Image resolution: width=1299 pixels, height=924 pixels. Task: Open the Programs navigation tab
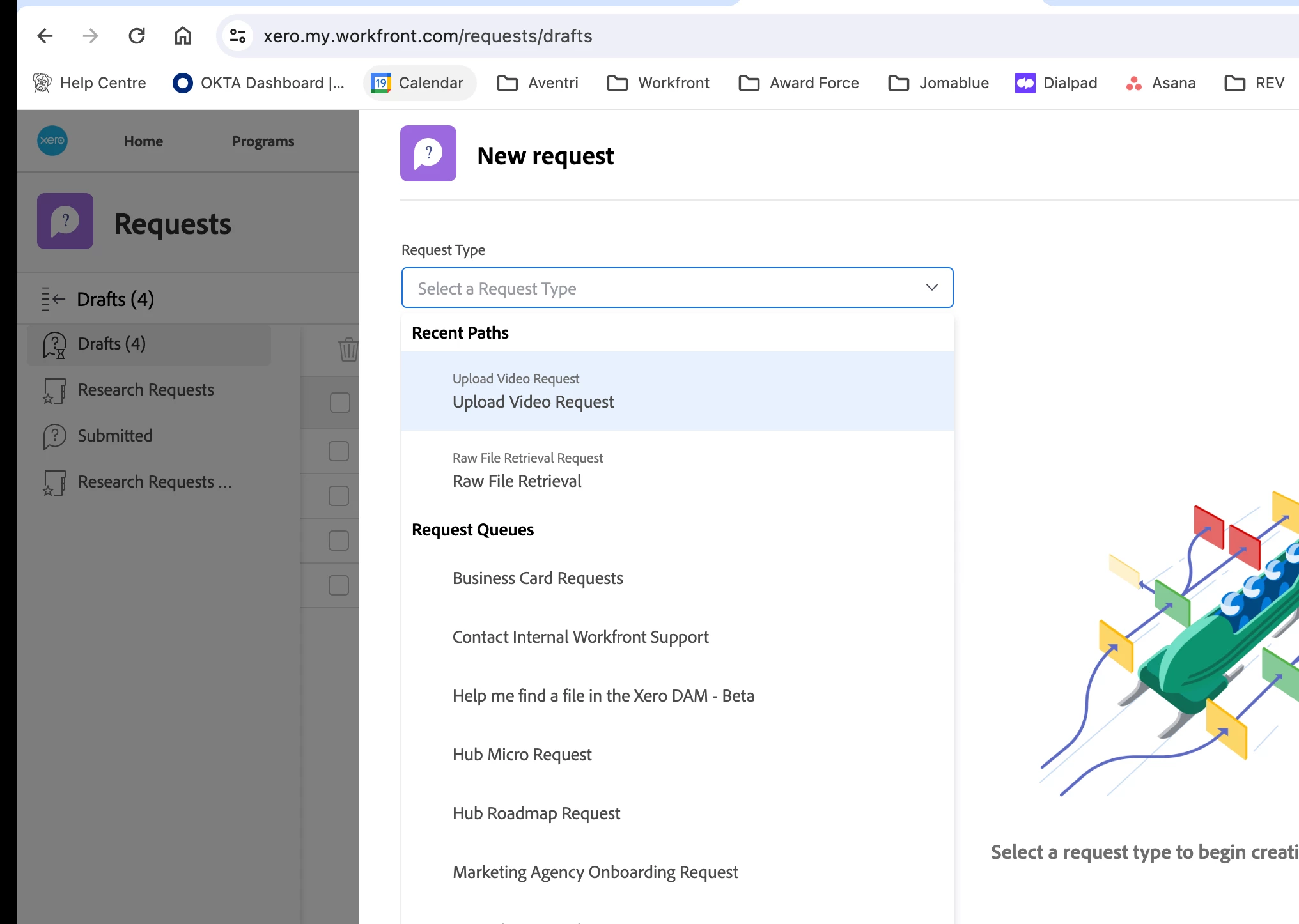pyautogui.click(x=263, y=141)
